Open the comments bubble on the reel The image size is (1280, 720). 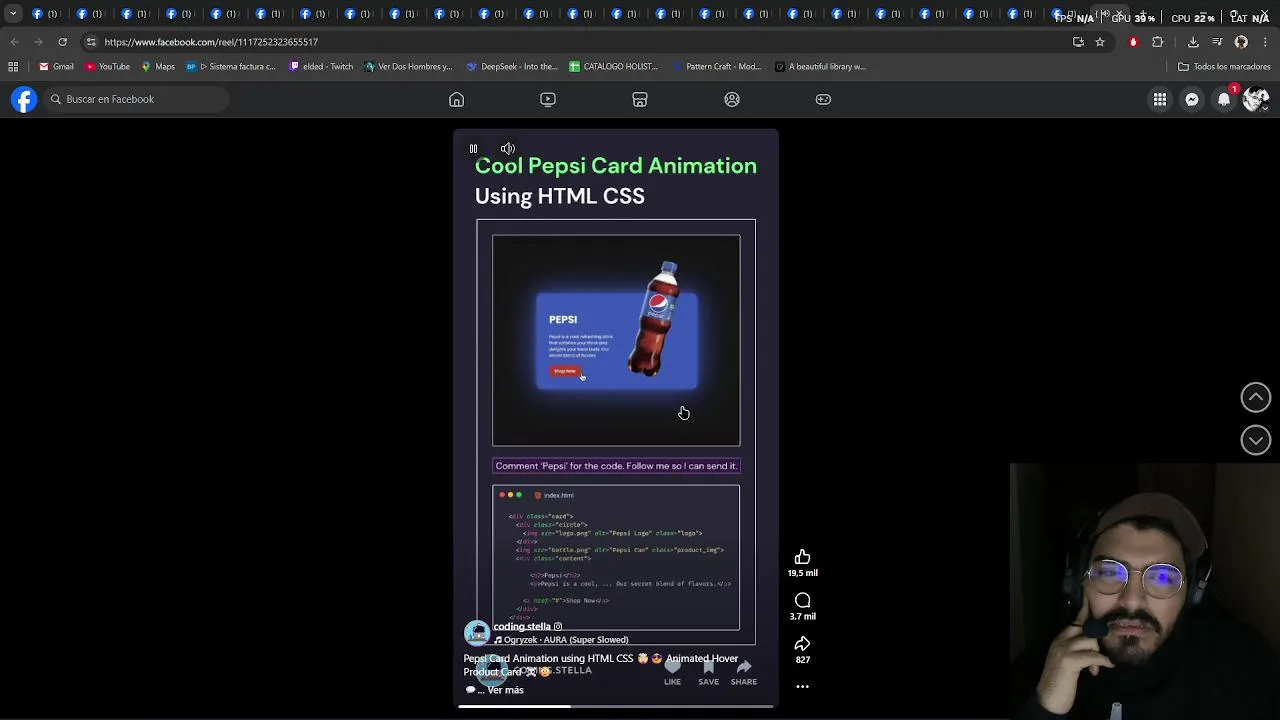click(802, 600)
